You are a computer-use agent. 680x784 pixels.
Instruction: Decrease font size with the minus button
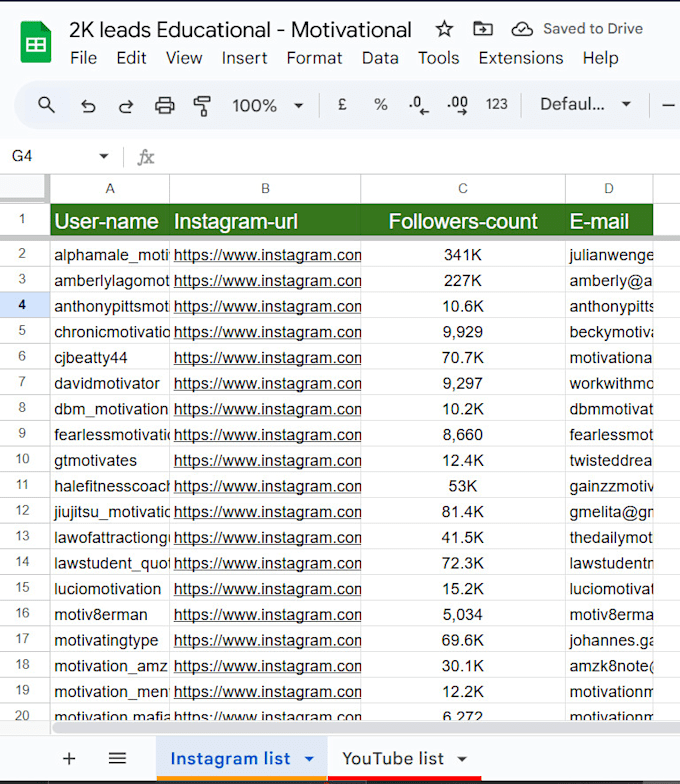click(668, 105)
